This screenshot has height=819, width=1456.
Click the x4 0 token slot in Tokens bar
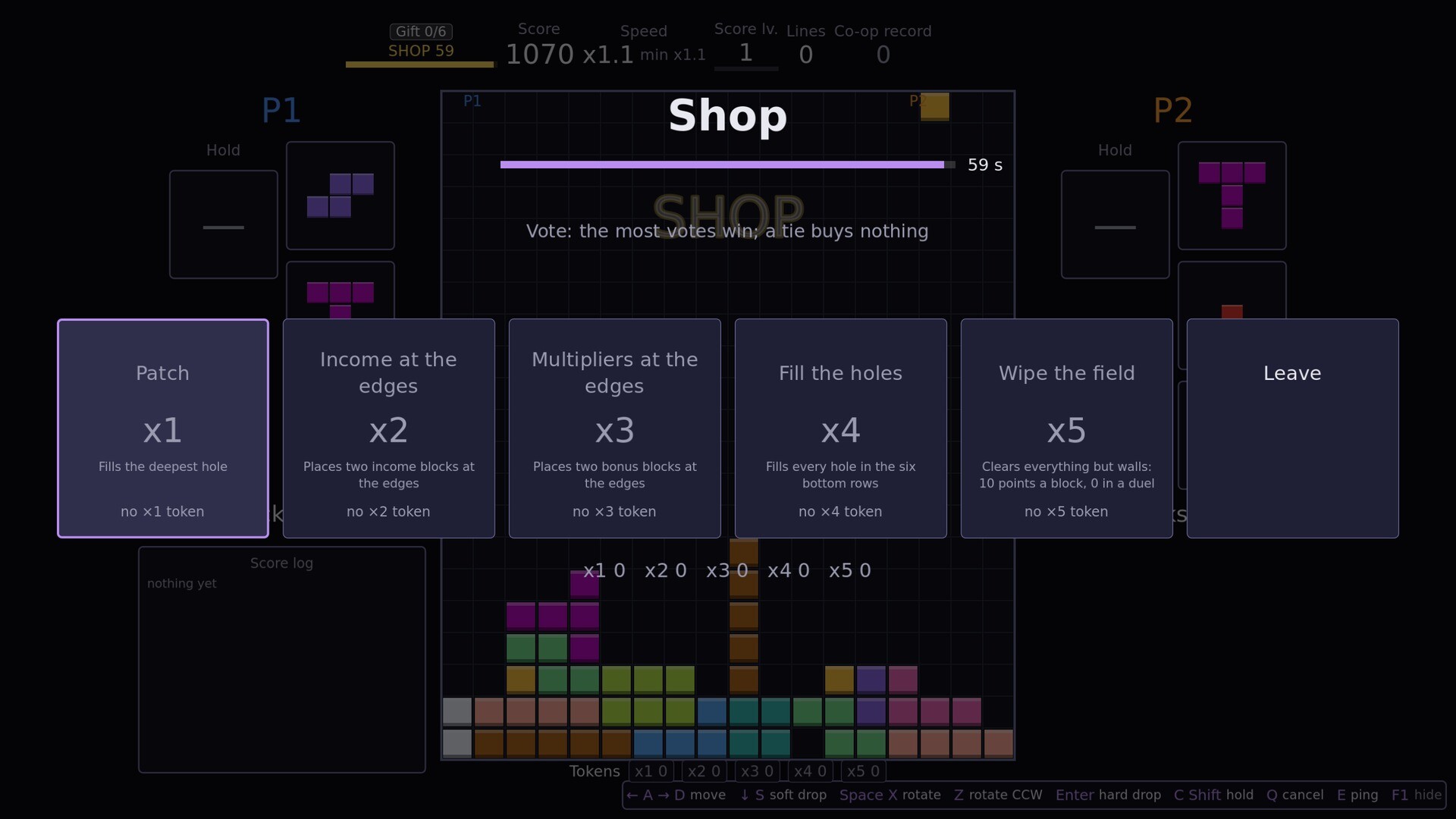coord(810,771)
